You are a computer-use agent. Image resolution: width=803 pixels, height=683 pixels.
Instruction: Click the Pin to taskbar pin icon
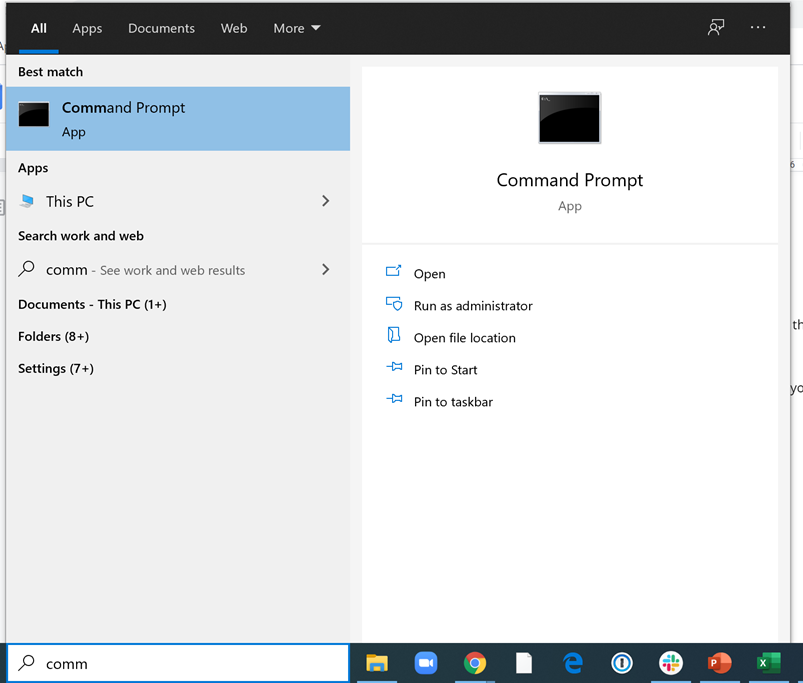pyautogui.click(x=394, y=398)
